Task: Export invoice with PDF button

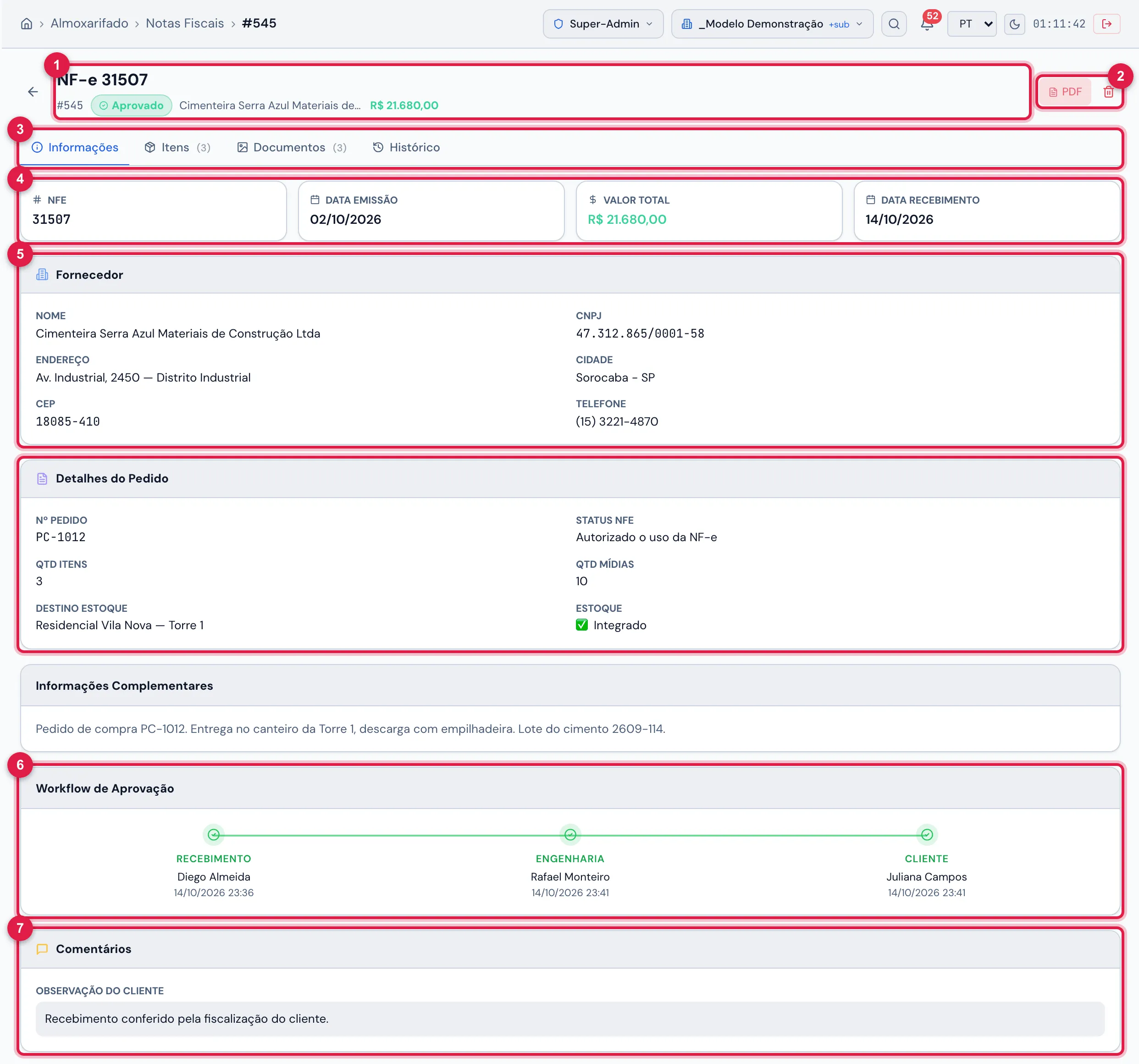Action: 1065,92
